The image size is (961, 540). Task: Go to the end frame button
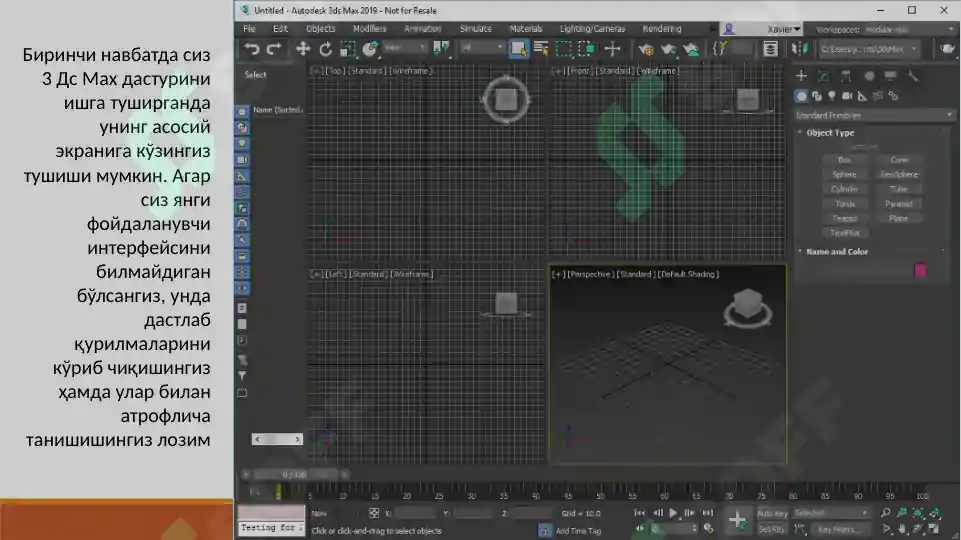click(707, 513)
